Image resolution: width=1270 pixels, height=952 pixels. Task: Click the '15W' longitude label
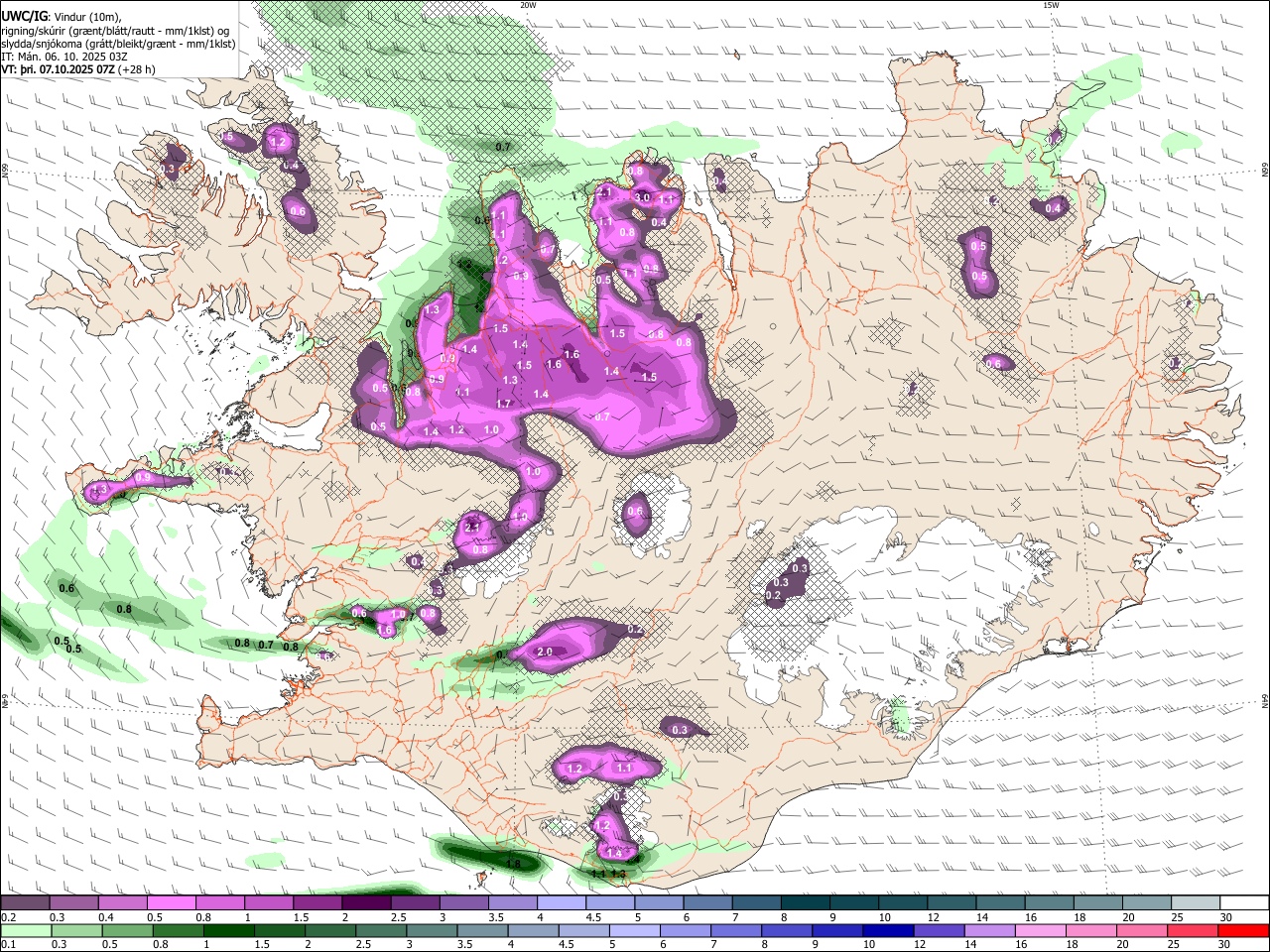(1051, 5)
